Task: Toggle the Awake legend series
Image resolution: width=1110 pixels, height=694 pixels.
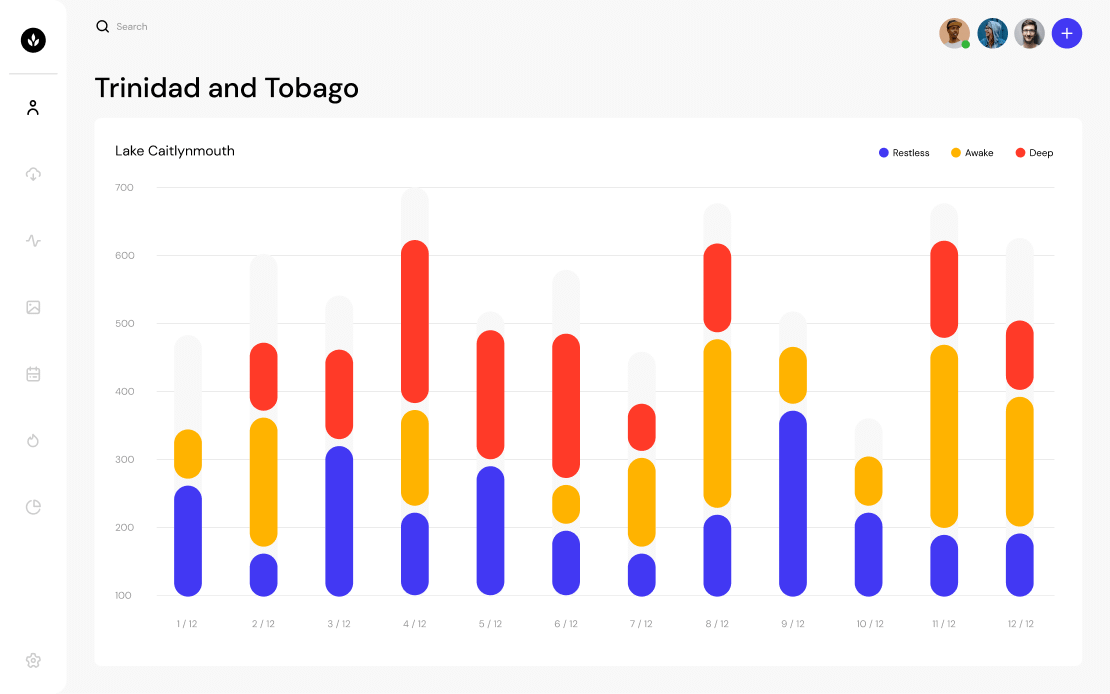Action: pyautogui.click(x=972, y=153)
